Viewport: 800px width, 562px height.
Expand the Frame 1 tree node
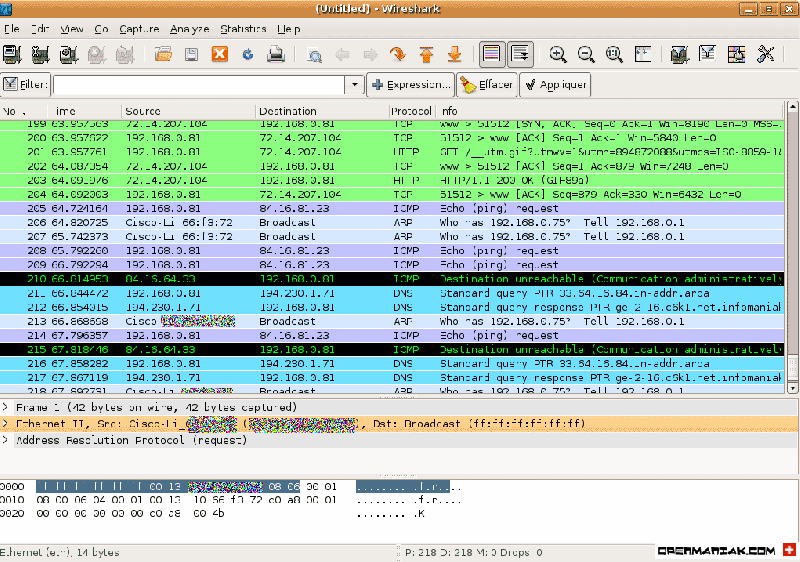pyautogui.click(x=5, y=407)
